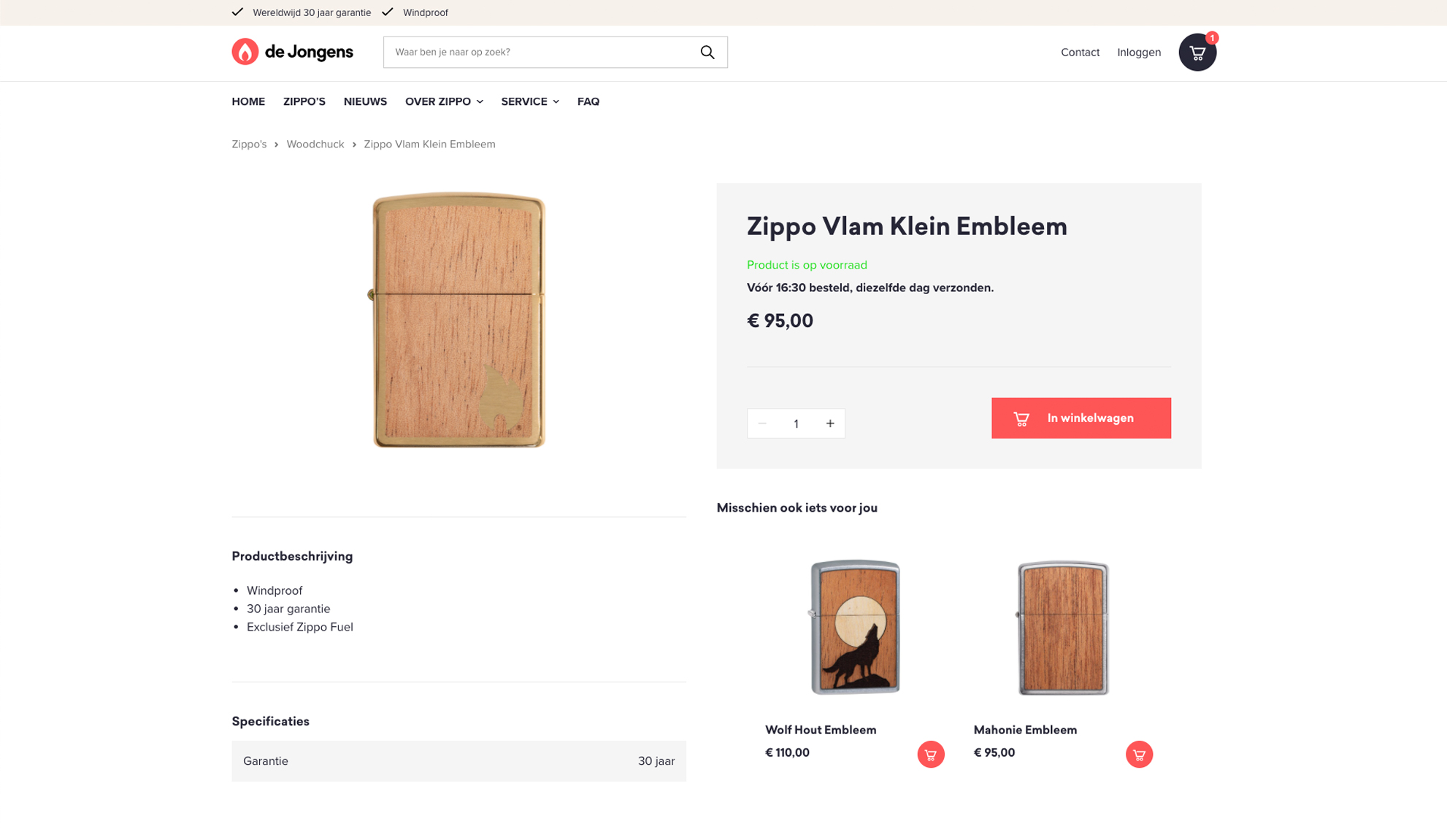Add Wolf Hout Embleem to cart
The height and width of the screenshot is (840, 1447).
click(x=930, y=754)
